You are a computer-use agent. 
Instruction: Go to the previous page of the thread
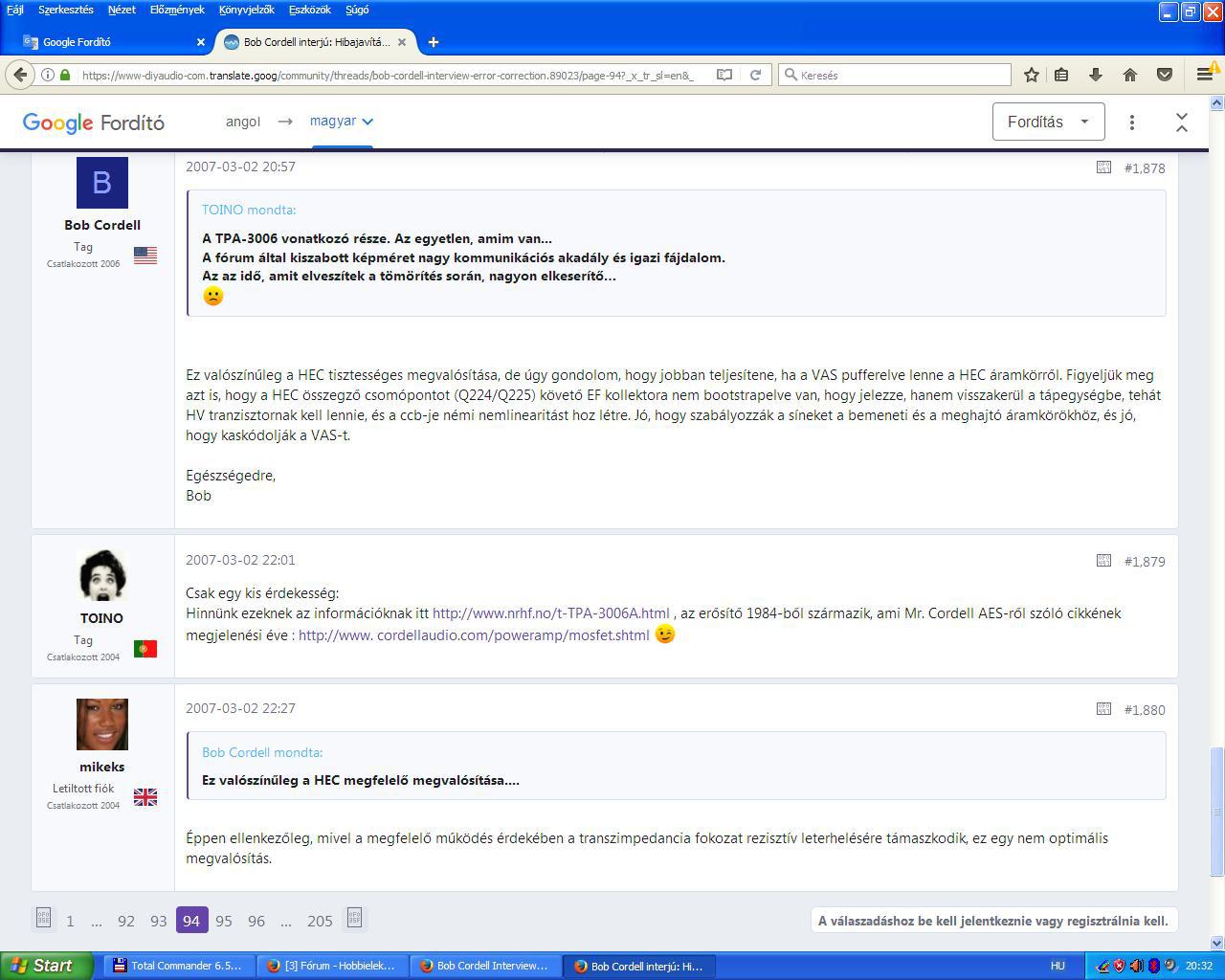tap(43, 919)
